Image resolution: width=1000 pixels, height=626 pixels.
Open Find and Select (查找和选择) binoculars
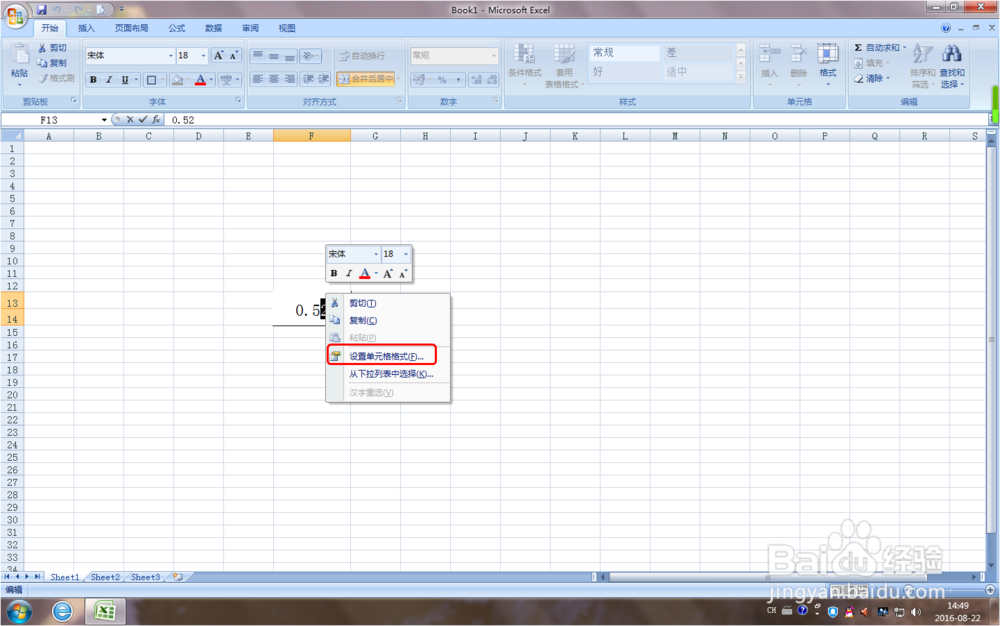tap(952, 66)
